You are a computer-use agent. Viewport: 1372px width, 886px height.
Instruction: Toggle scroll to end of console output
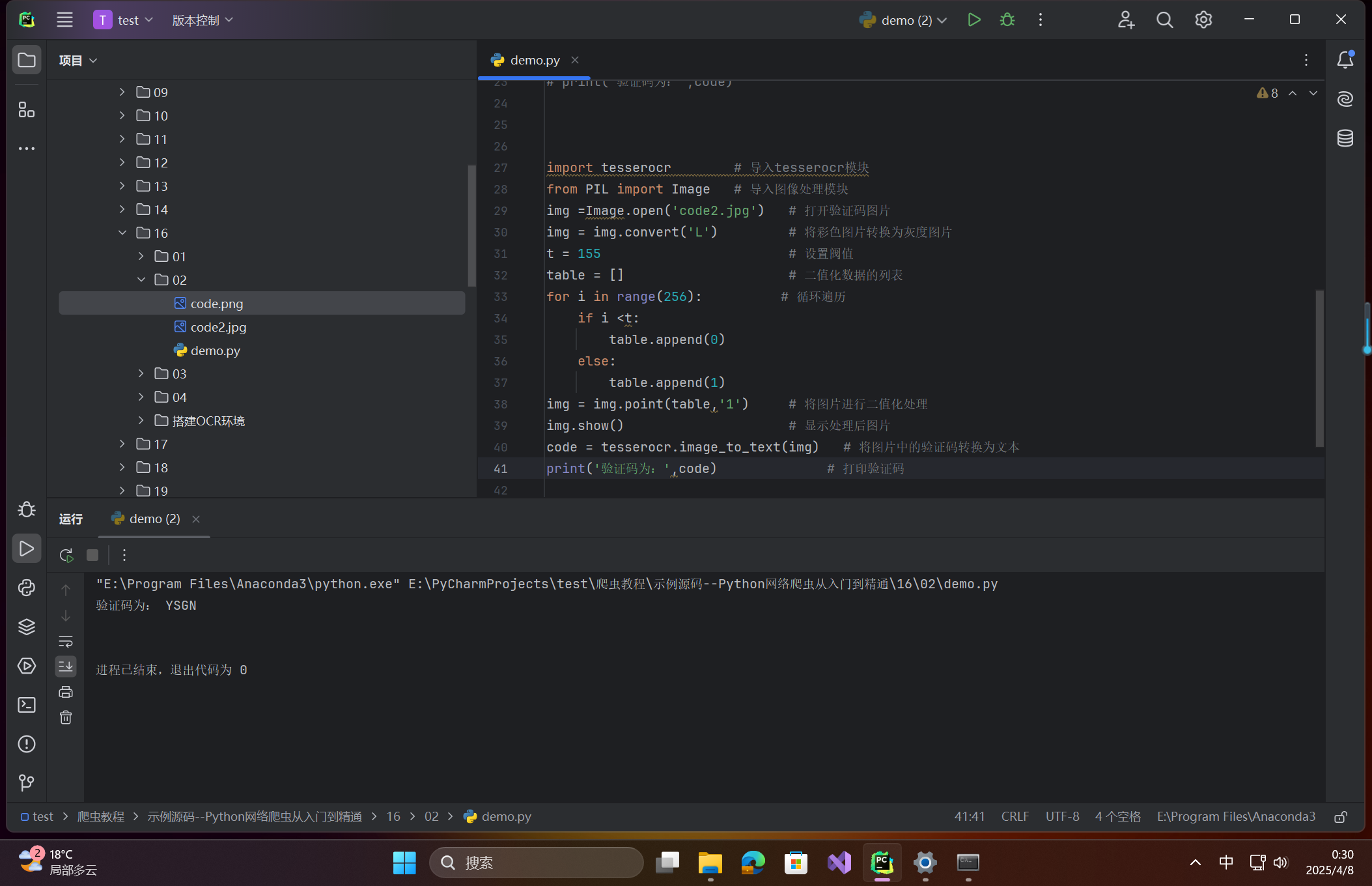click(x=66, y=666)
